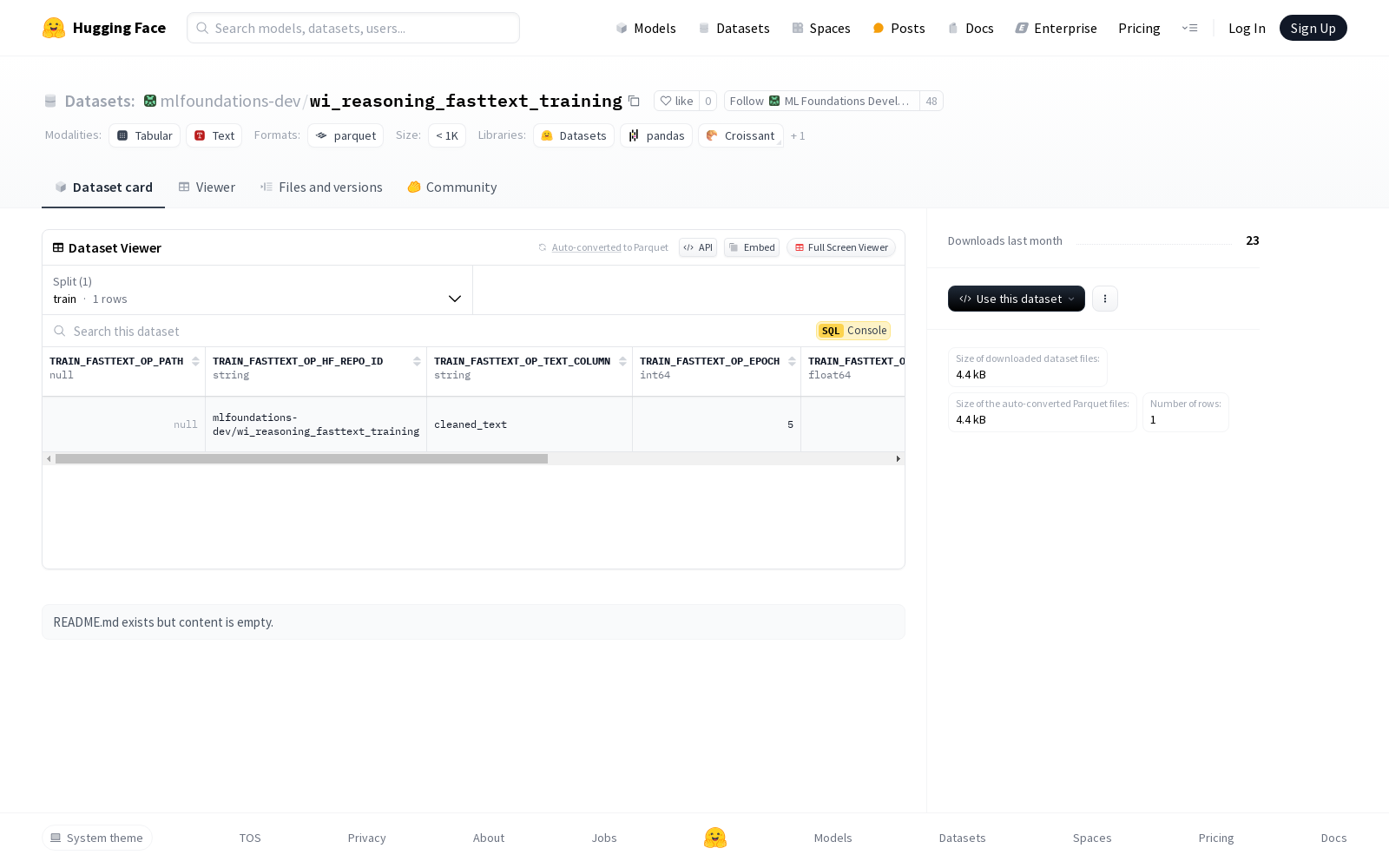Open the Privacy footer link
Image resolution: width=1389 pixels, height=868 pixels.
coord(366,838)
